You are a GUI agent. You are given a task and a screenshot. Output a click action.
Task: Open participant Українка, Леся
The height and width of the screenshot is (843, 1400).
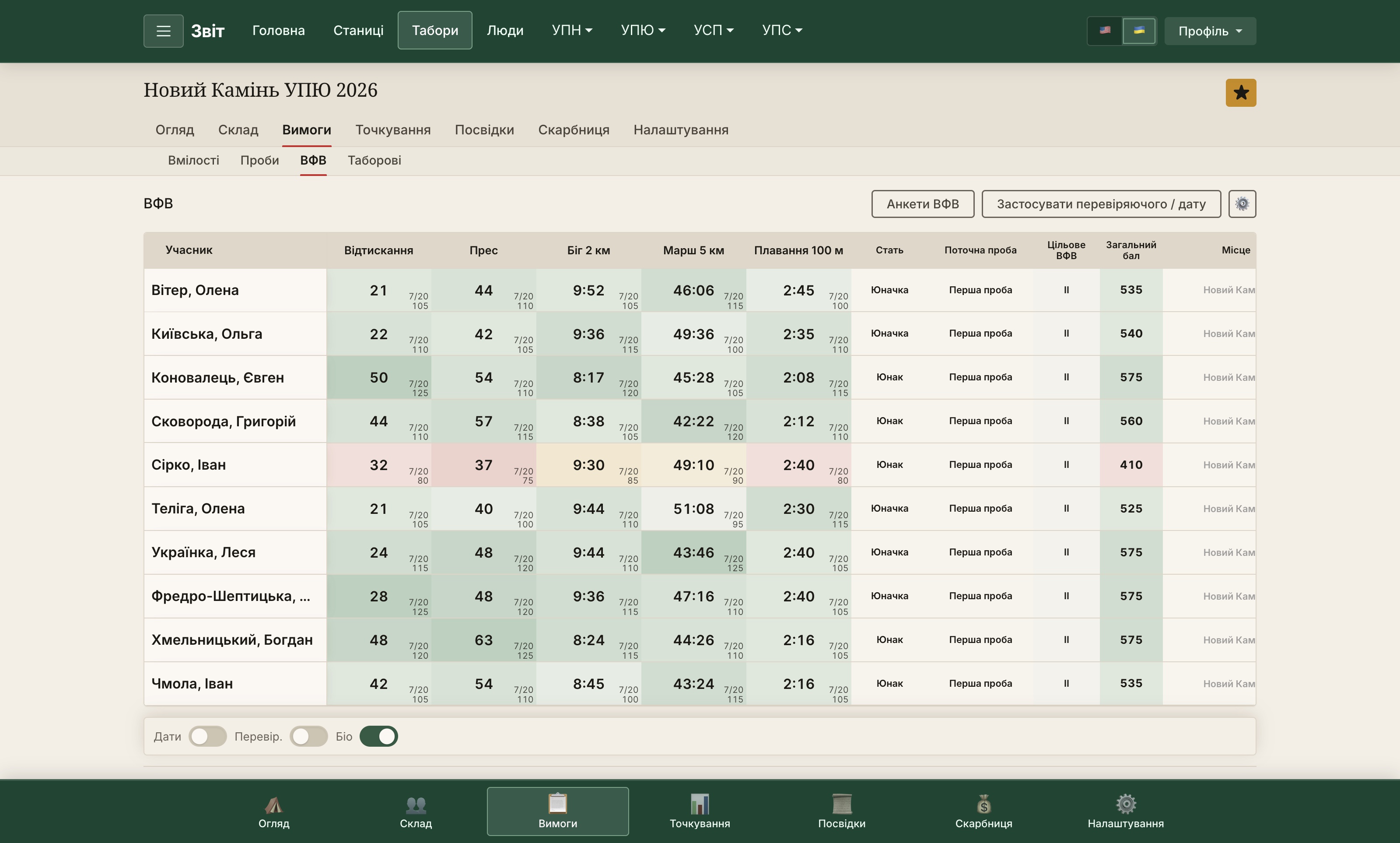pos(203,552)
